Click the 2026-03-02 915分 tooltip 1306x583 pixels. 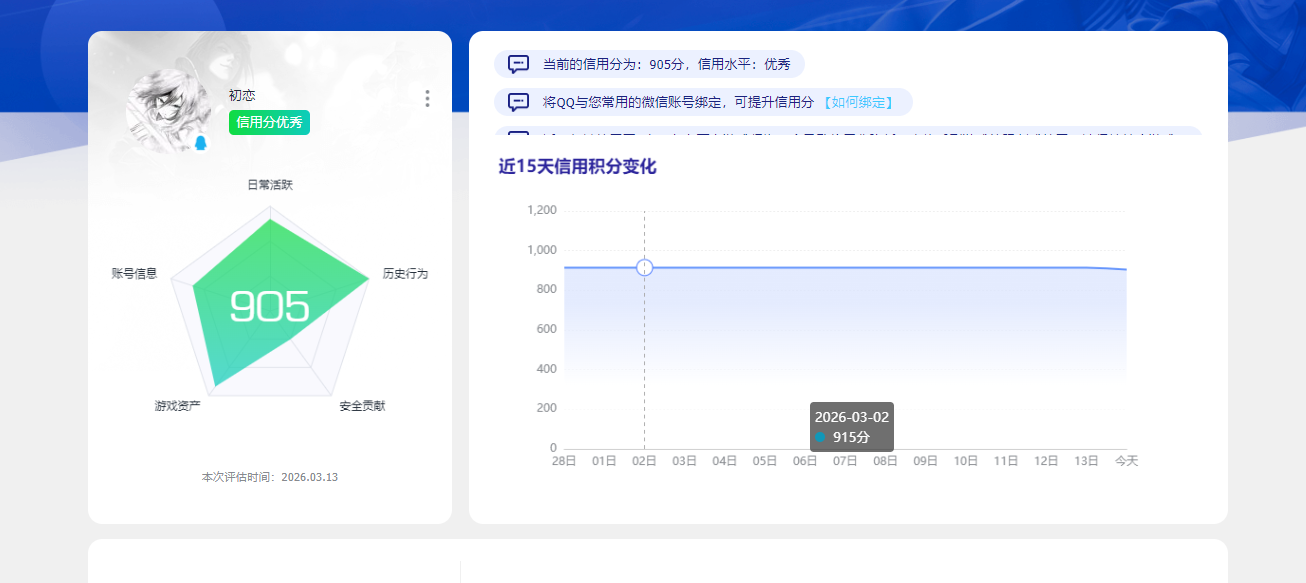point(852,426)
